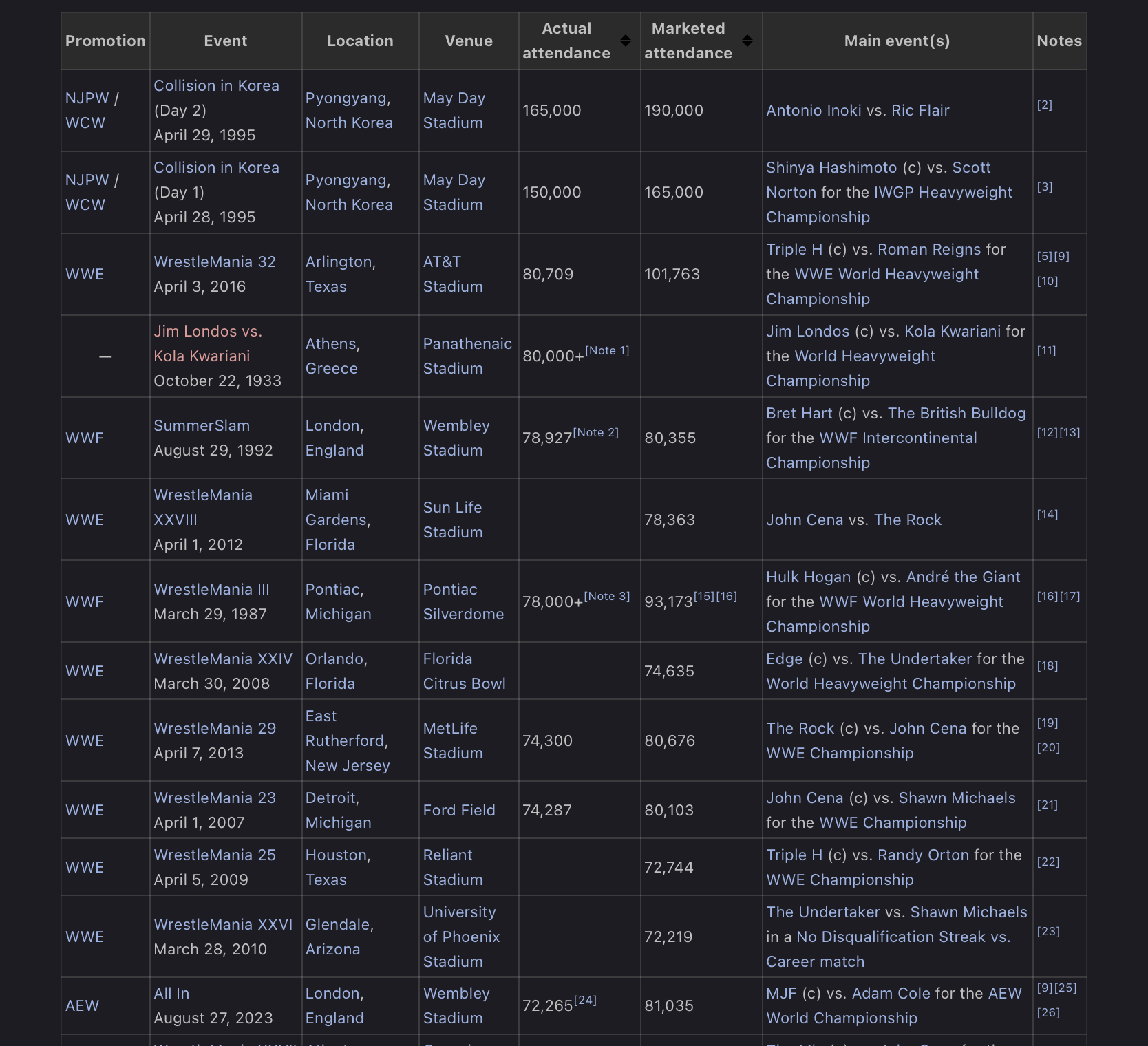The height and width of the screenshot is (1046, 1148).
Task: Sort table by Marketed attendance arrows
Action: [747, 41]
